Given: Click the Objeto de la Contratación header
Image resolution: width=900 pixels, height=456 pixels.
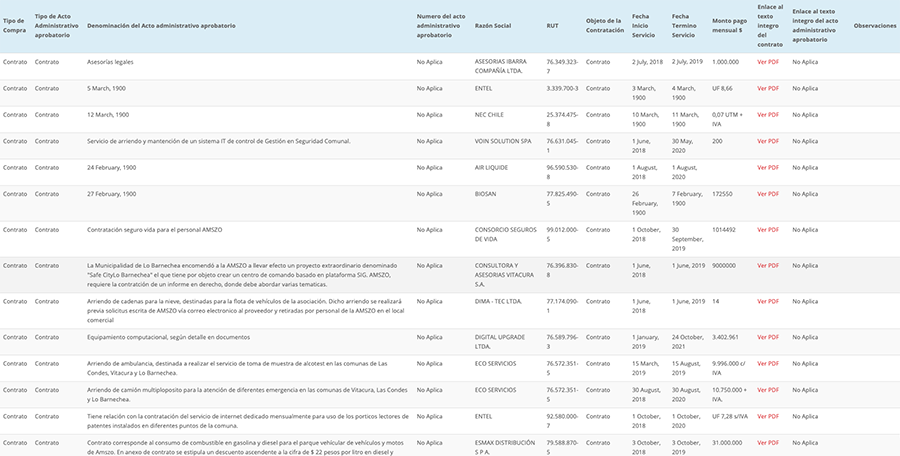Looking at the screenshot, I should coord(604,26).
